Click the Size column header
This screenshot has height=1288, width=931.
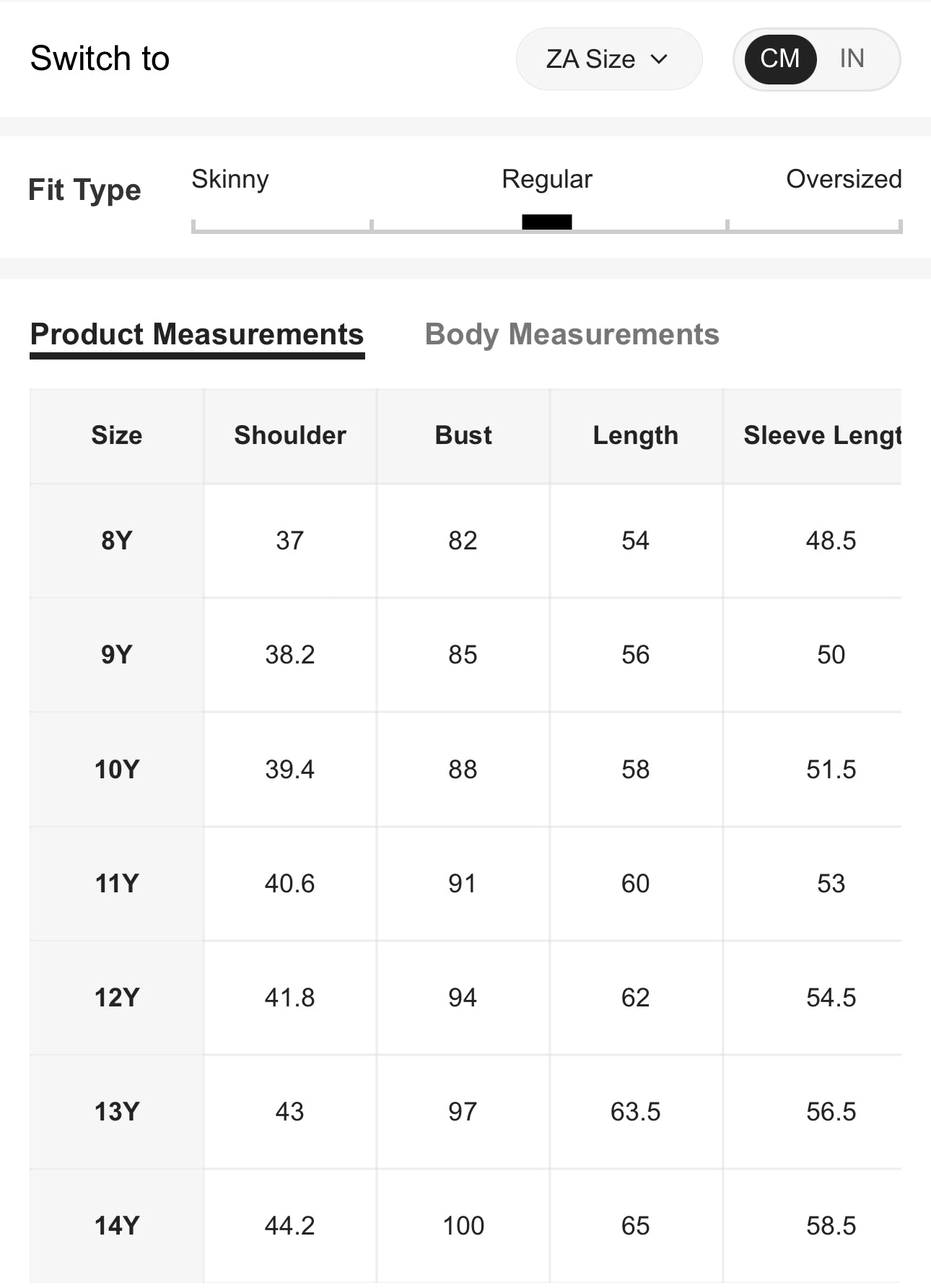tap(116, 435)
